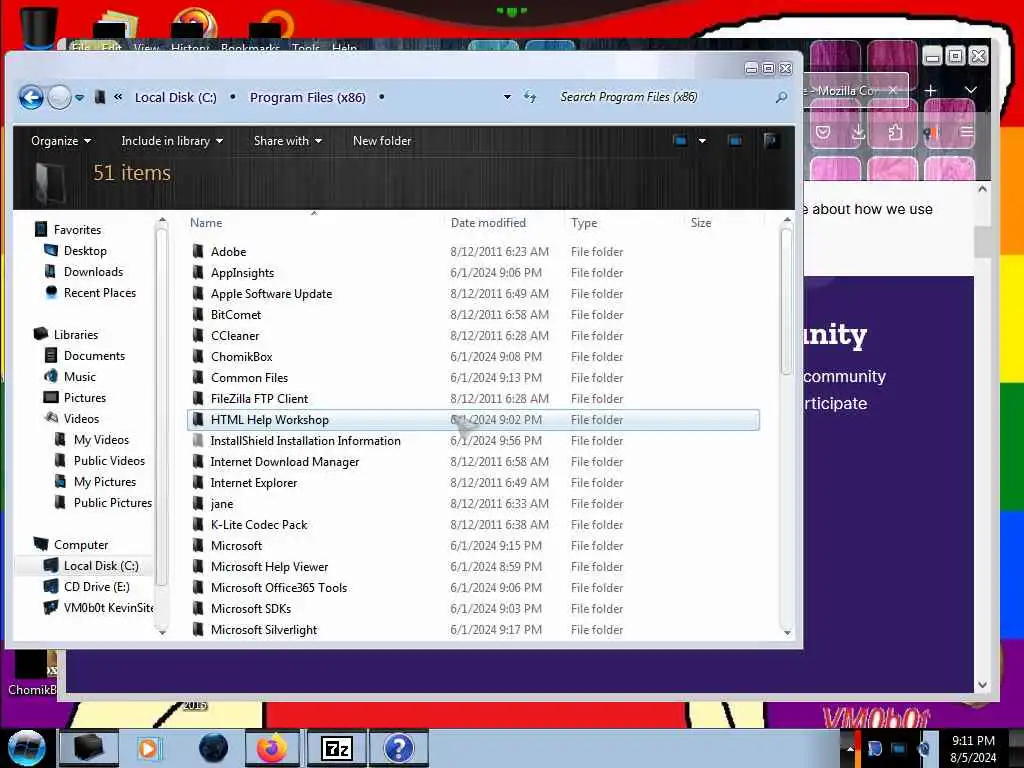This screenshot has width=1024, height=768.
Task: Select the Microsoft Help Viewer folder
Action: (x=473, y=567)
